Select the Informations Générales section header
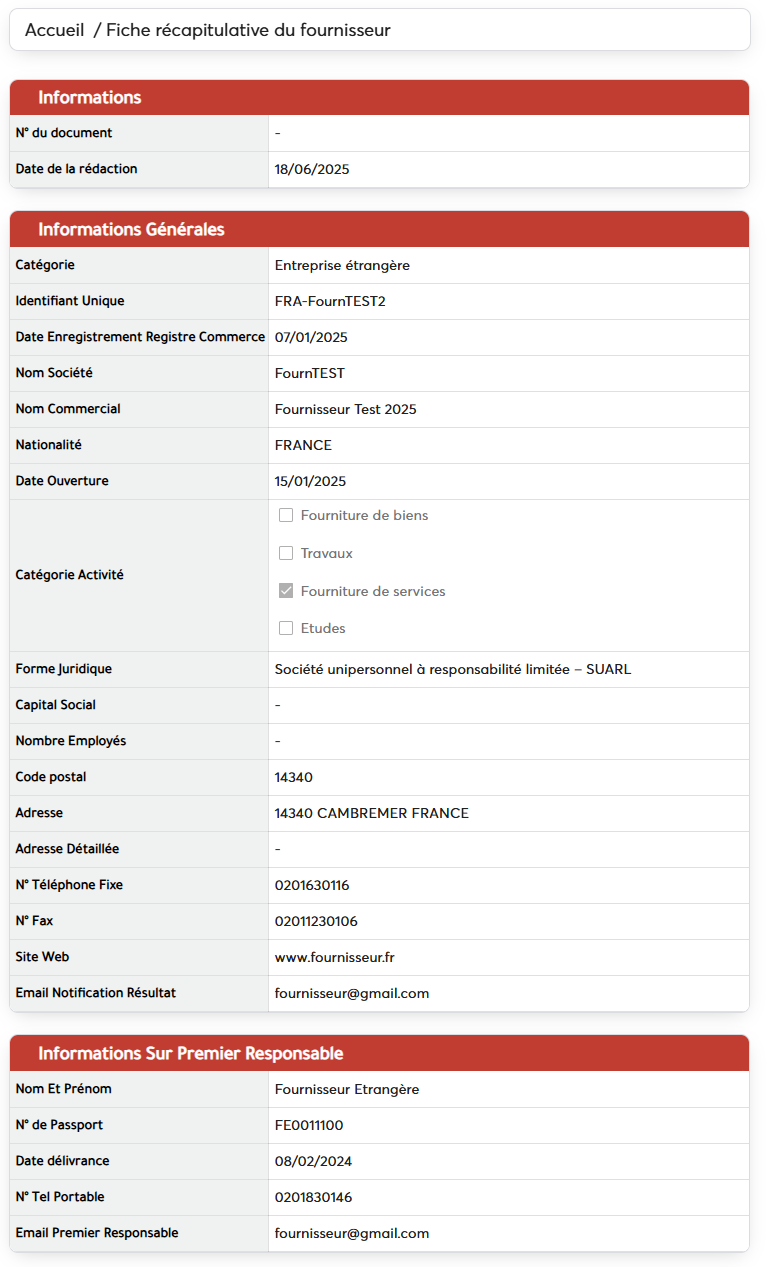 [x=131, y=230]
